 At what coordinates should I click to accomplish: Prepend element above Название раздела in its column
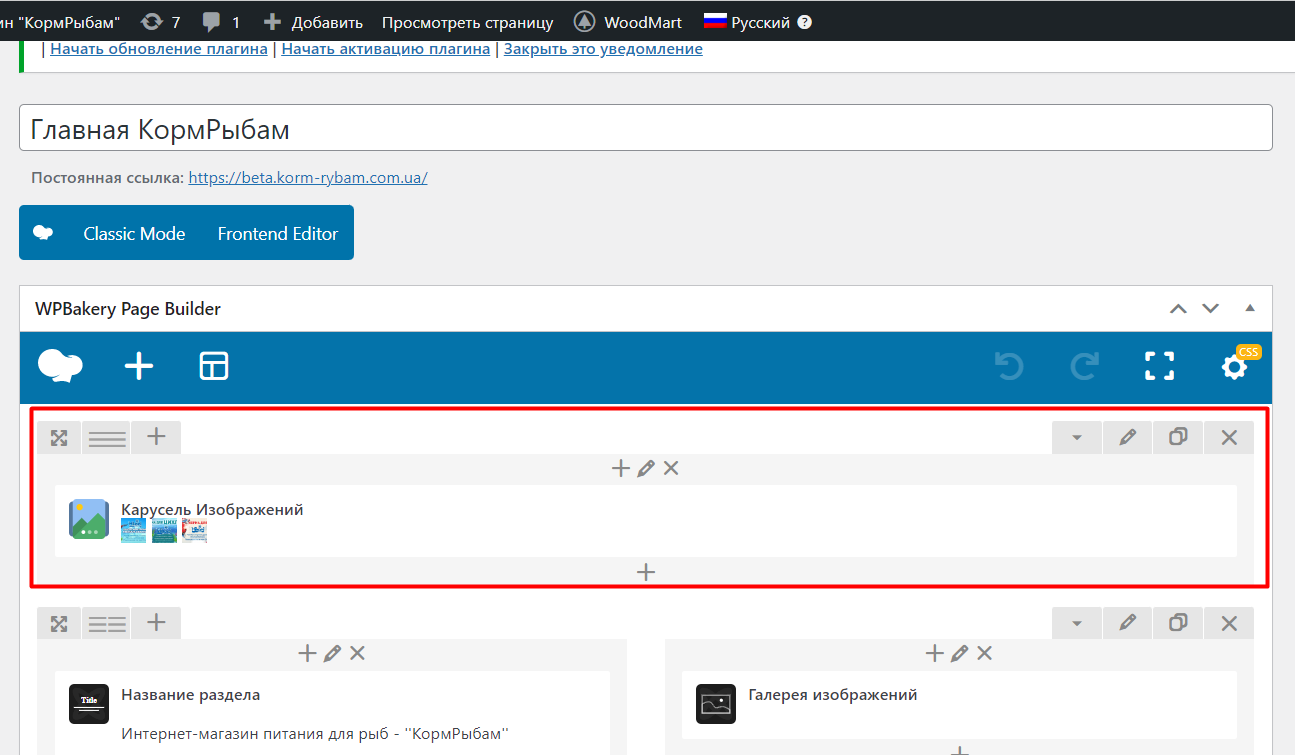308,653
